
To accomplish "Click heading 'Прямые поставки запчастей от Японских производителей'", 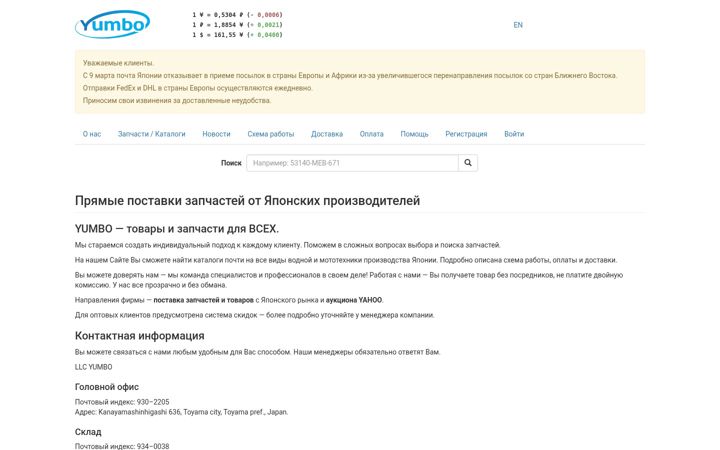I will click(248, 201).
